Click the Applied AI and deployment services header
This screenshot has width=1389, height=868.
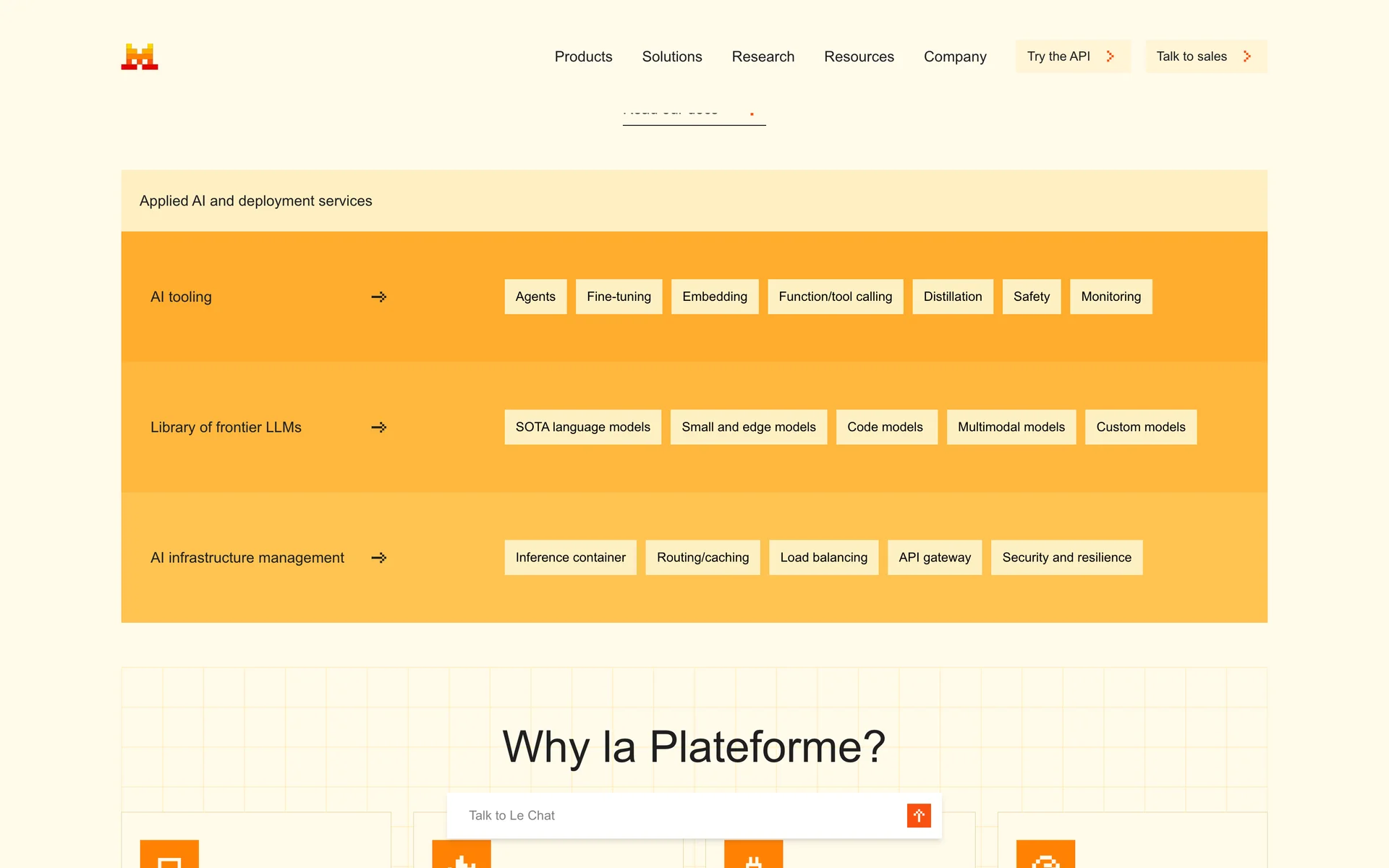point(255,201)
